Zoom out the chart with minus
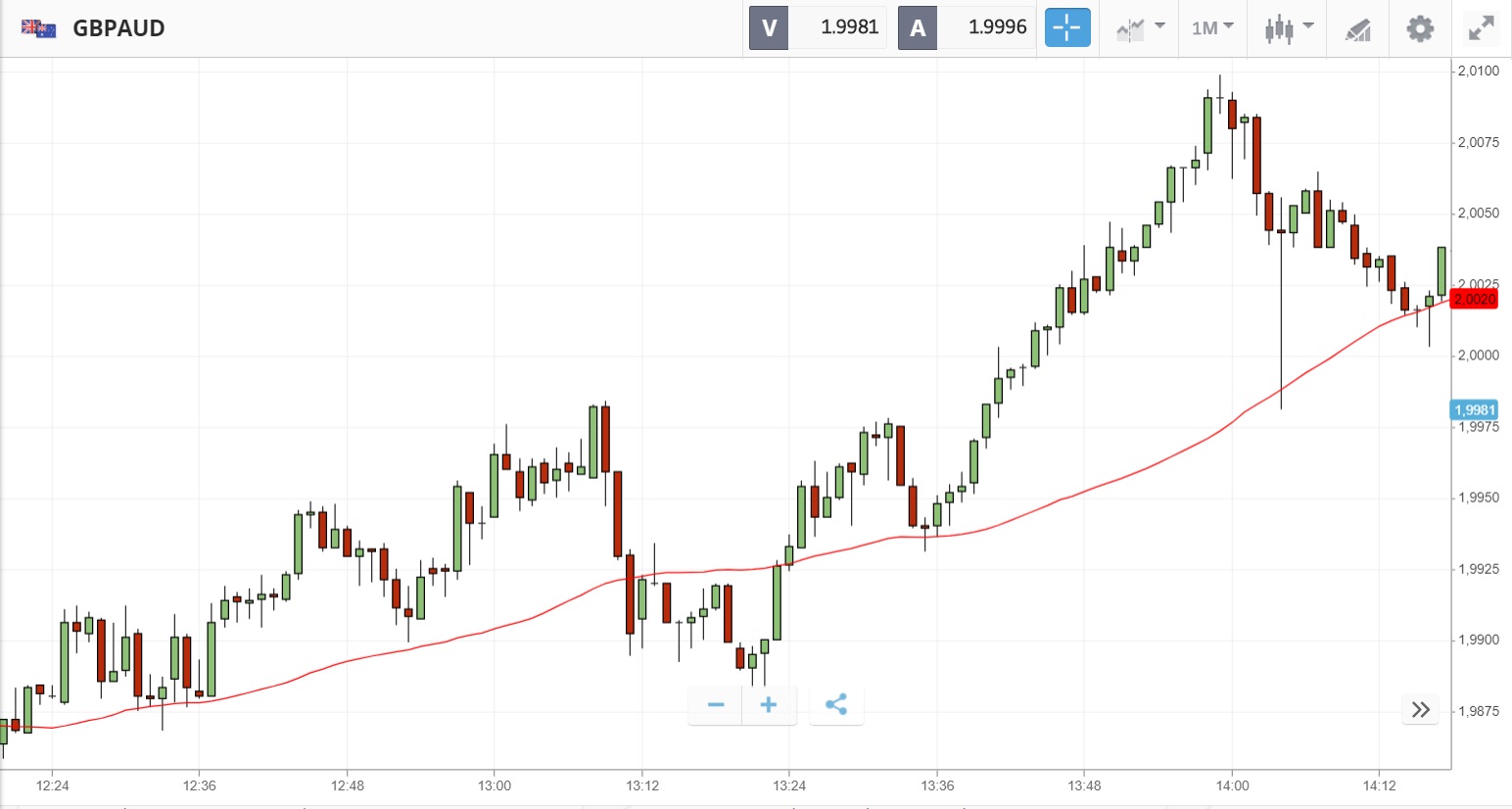Viewport: 1512px width, 809px height. point(716,705)
